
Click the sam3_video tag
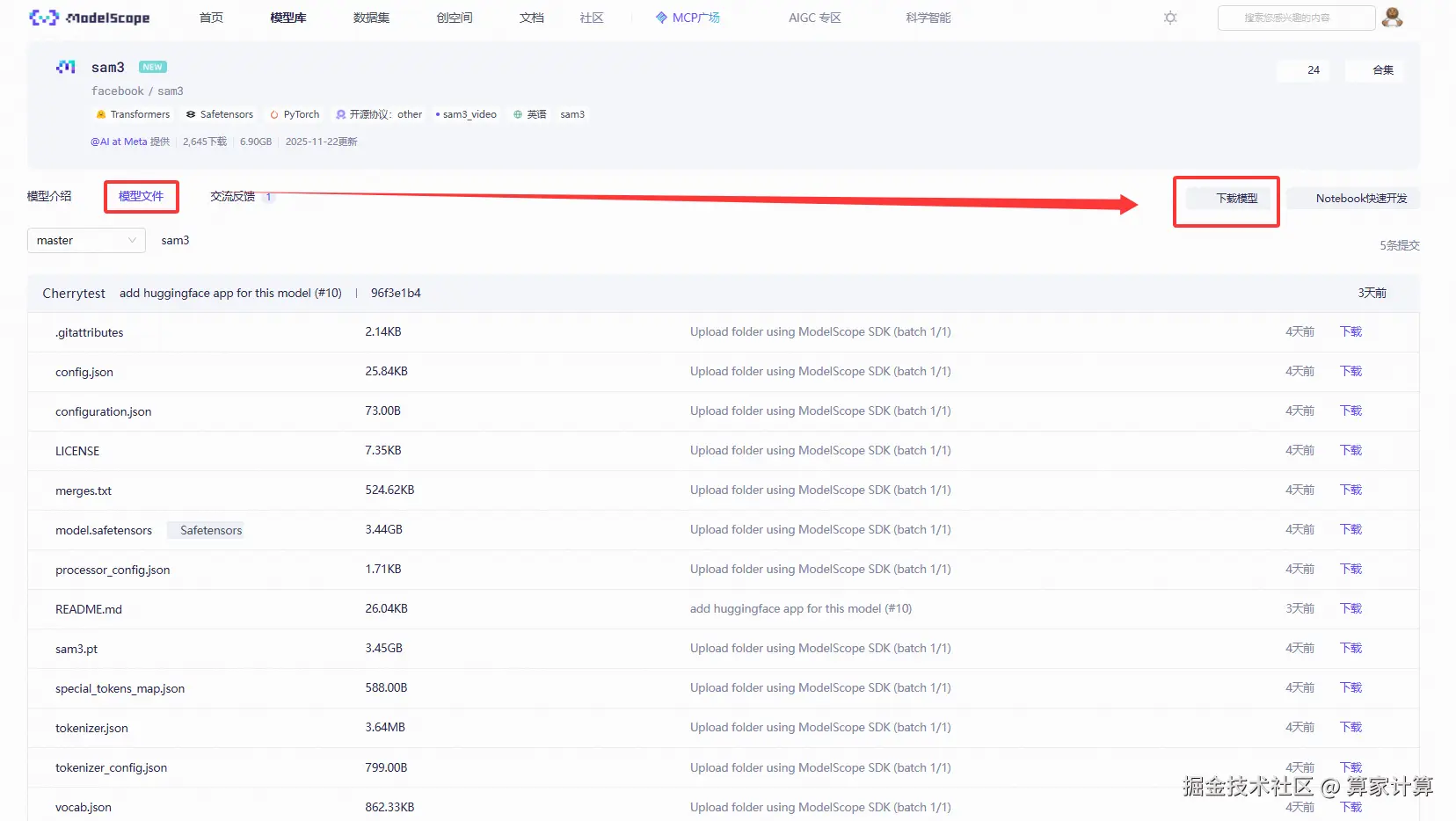(x=466, y=114)
